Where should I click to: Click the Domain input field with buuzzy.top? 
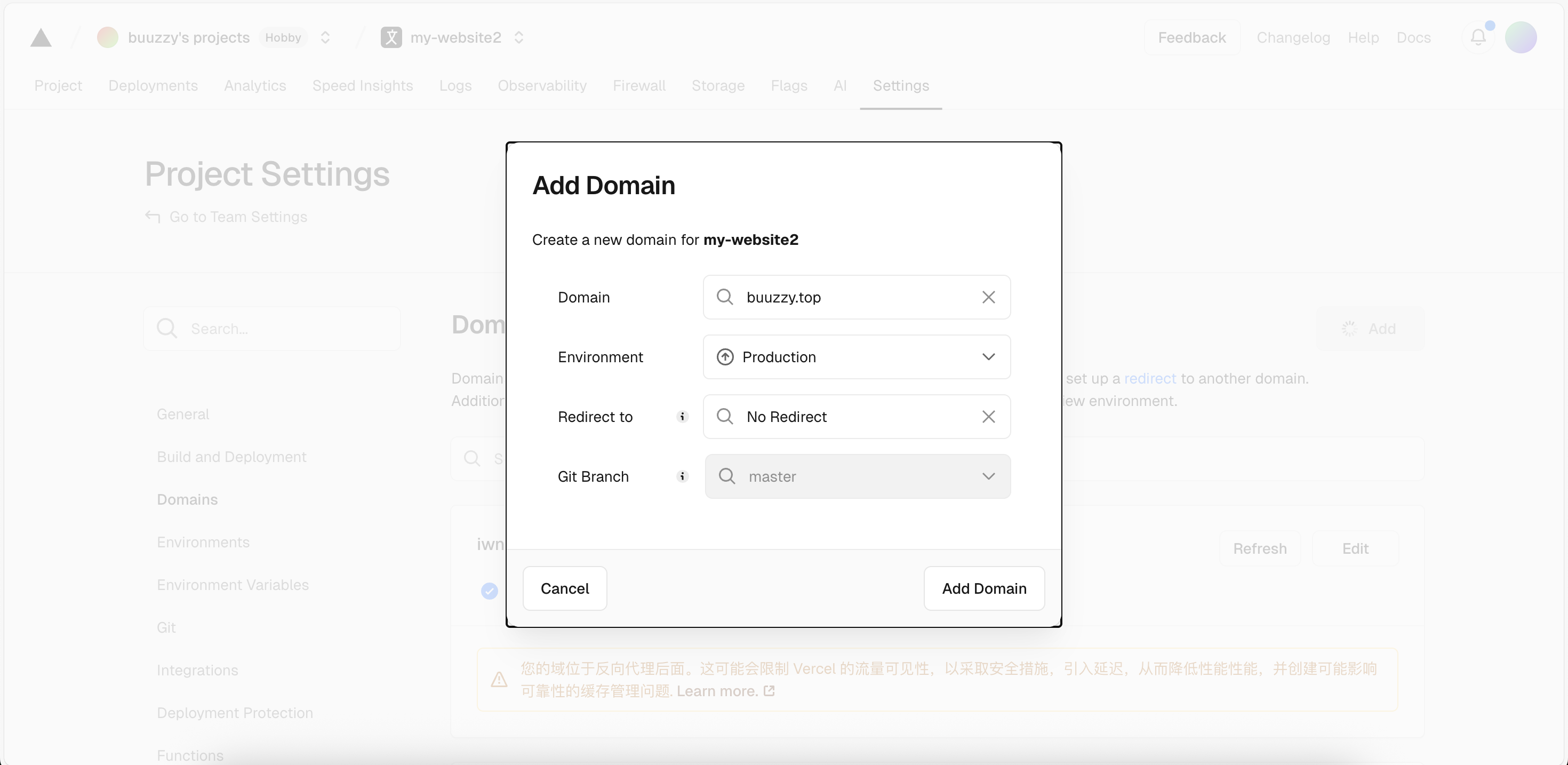click(x=857, y=297)
